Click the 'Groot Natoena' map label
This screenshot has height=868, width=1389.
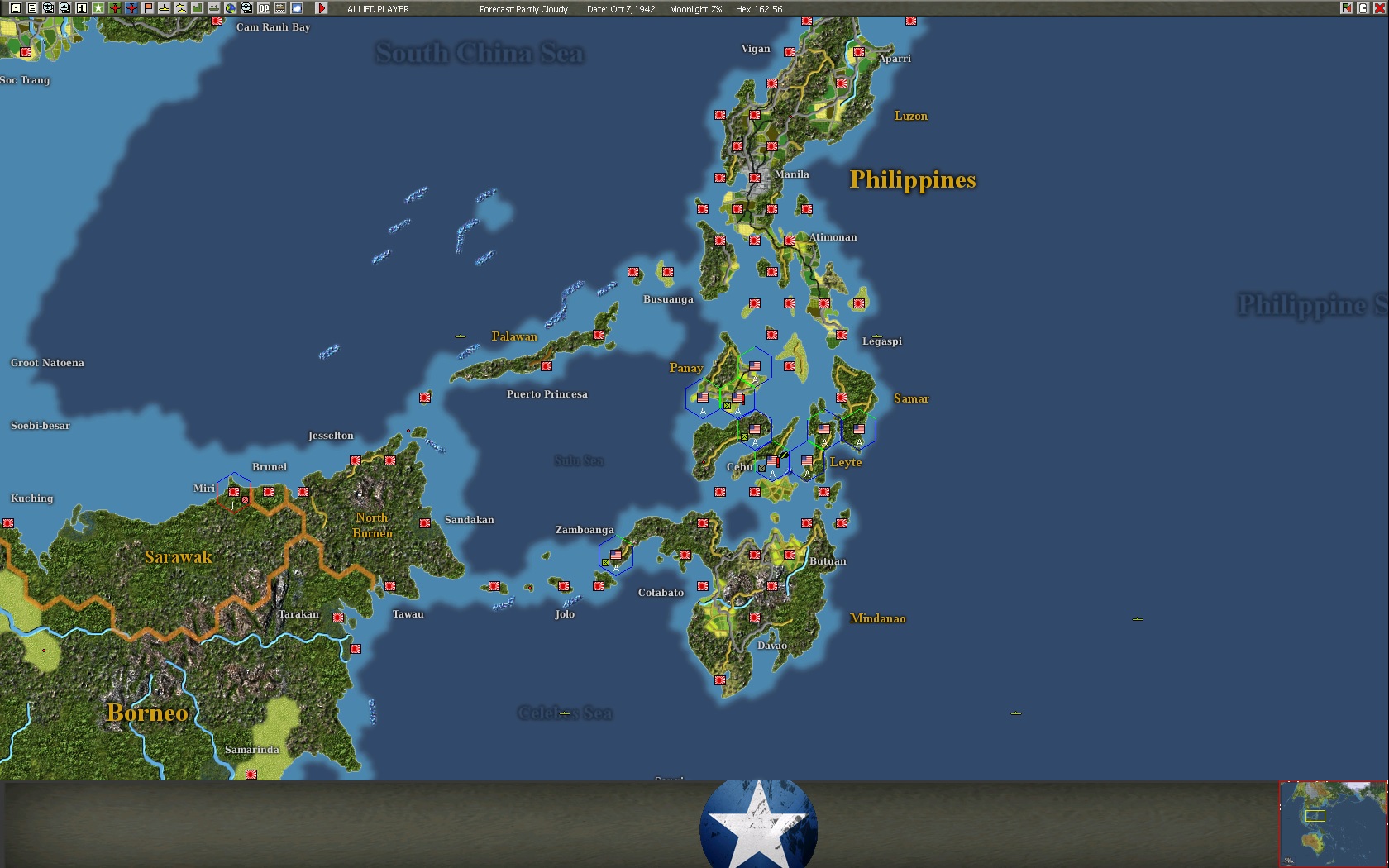pos(47,363)
